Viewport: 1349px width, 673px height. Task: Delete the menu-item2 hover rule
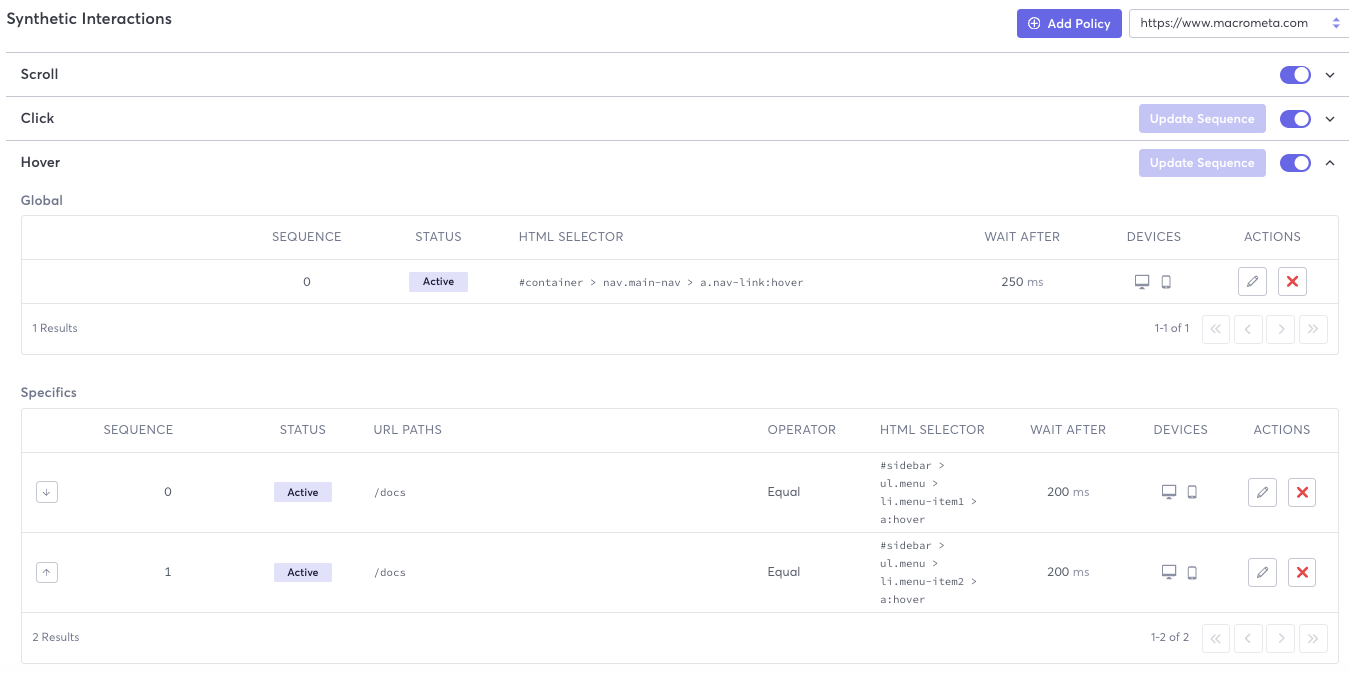pos(1302,572)
